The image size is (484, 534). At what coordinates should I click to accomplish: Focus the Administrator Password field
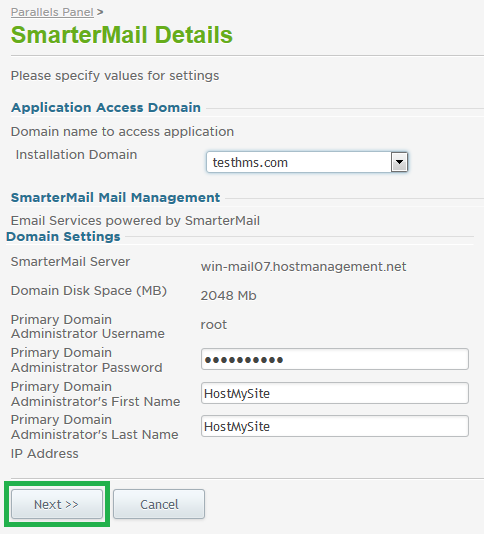tap(335, 359)
